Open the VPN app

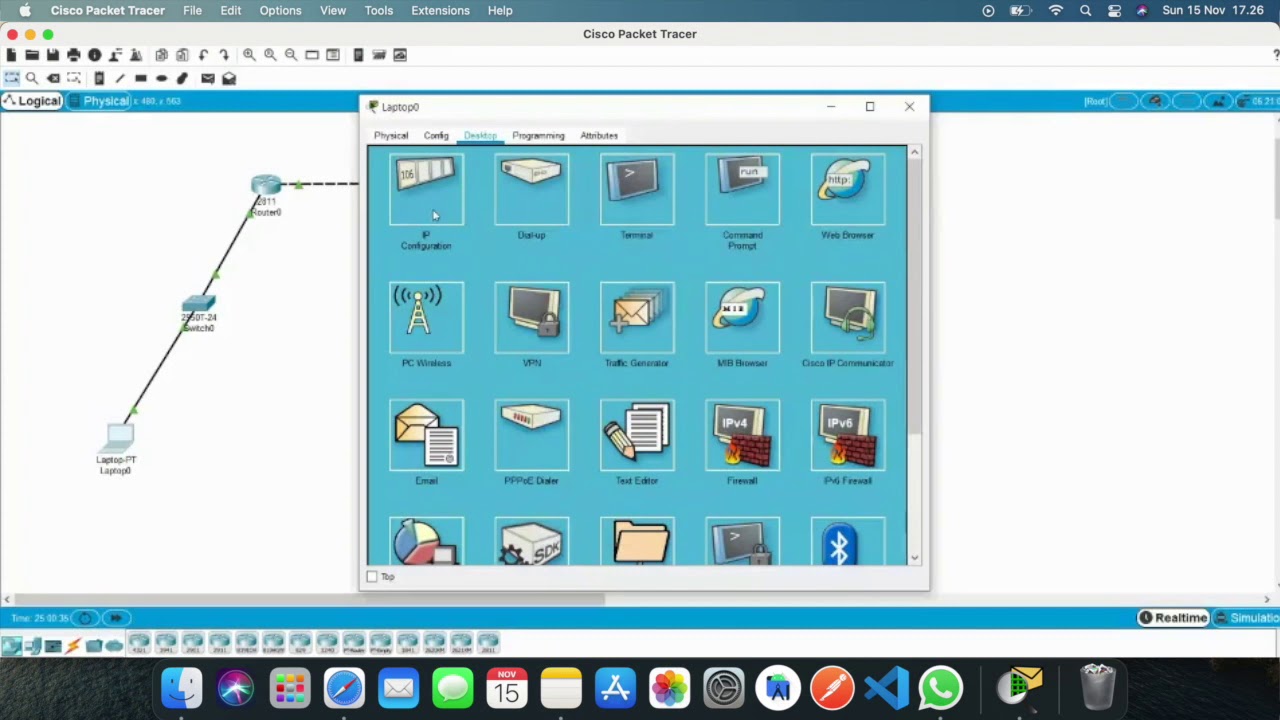pos(531,318)
